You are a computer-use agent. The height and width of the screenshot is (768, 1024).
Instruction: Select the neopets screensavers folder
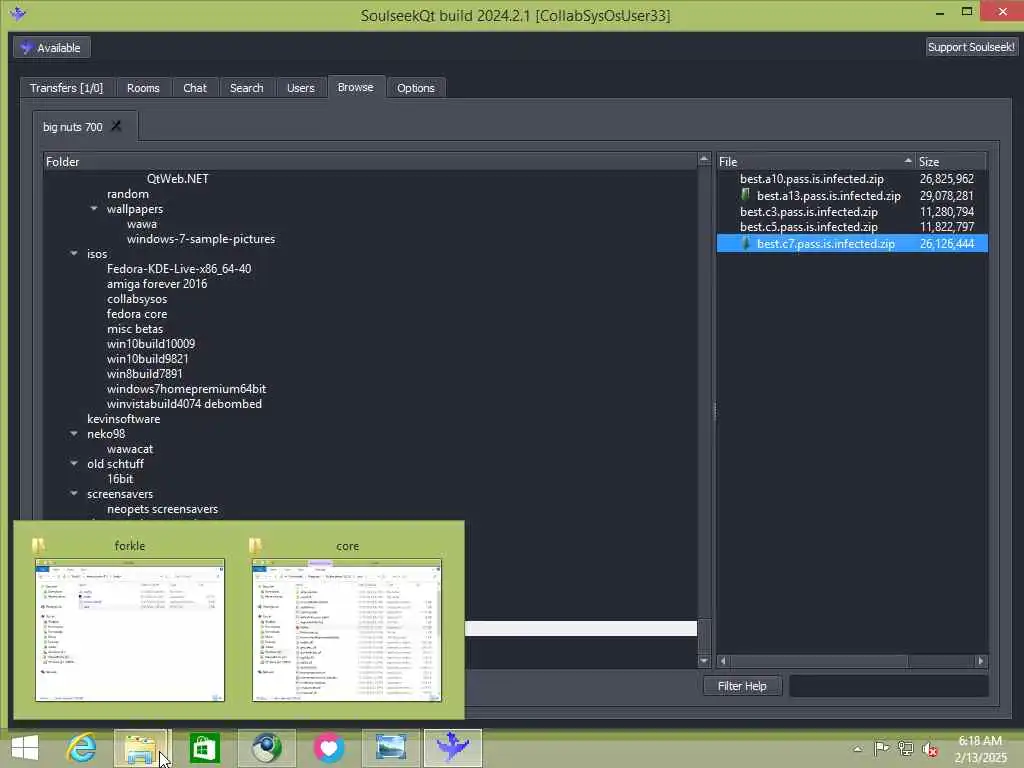tap(163, 509)
